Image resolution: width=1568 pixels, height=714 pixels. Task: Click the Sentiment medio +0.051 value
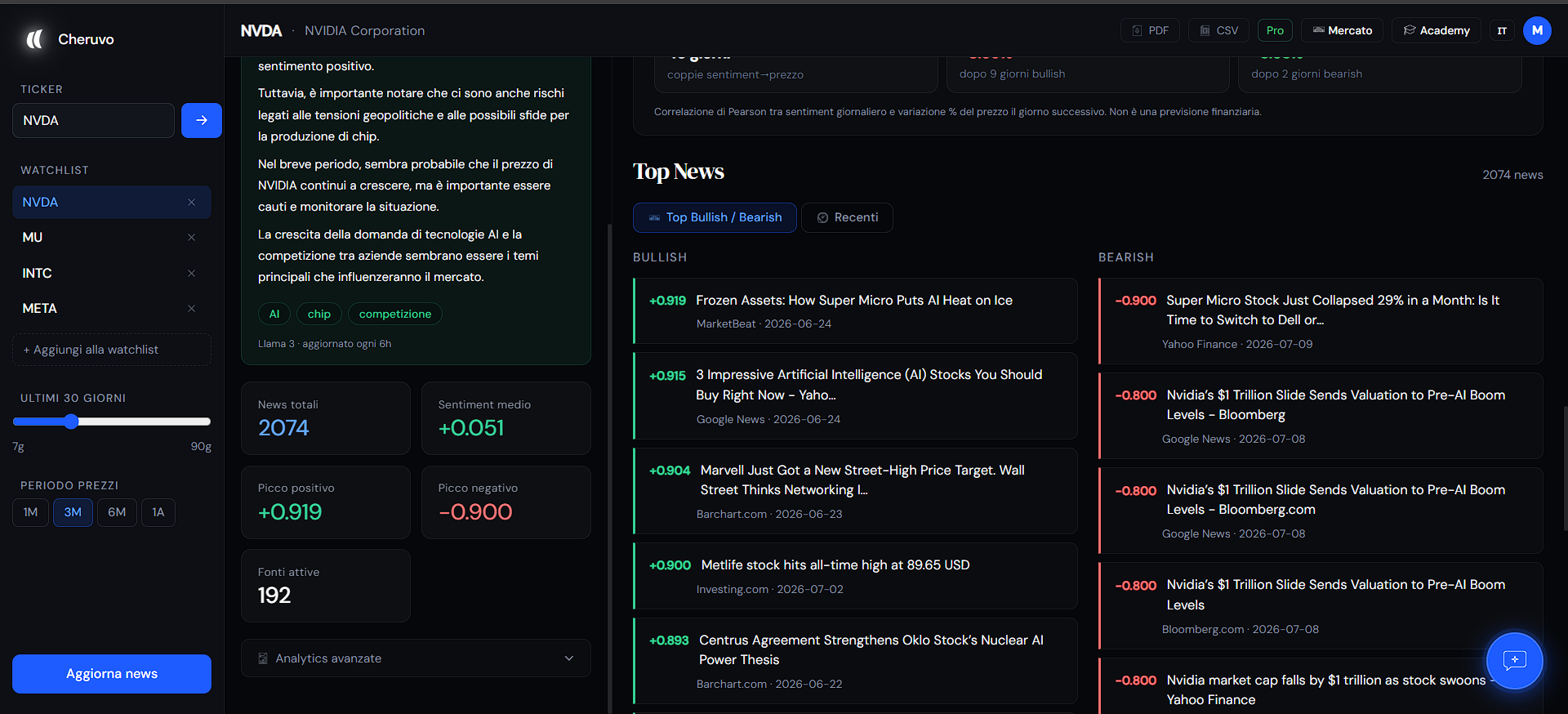click(x=471, y=428)
